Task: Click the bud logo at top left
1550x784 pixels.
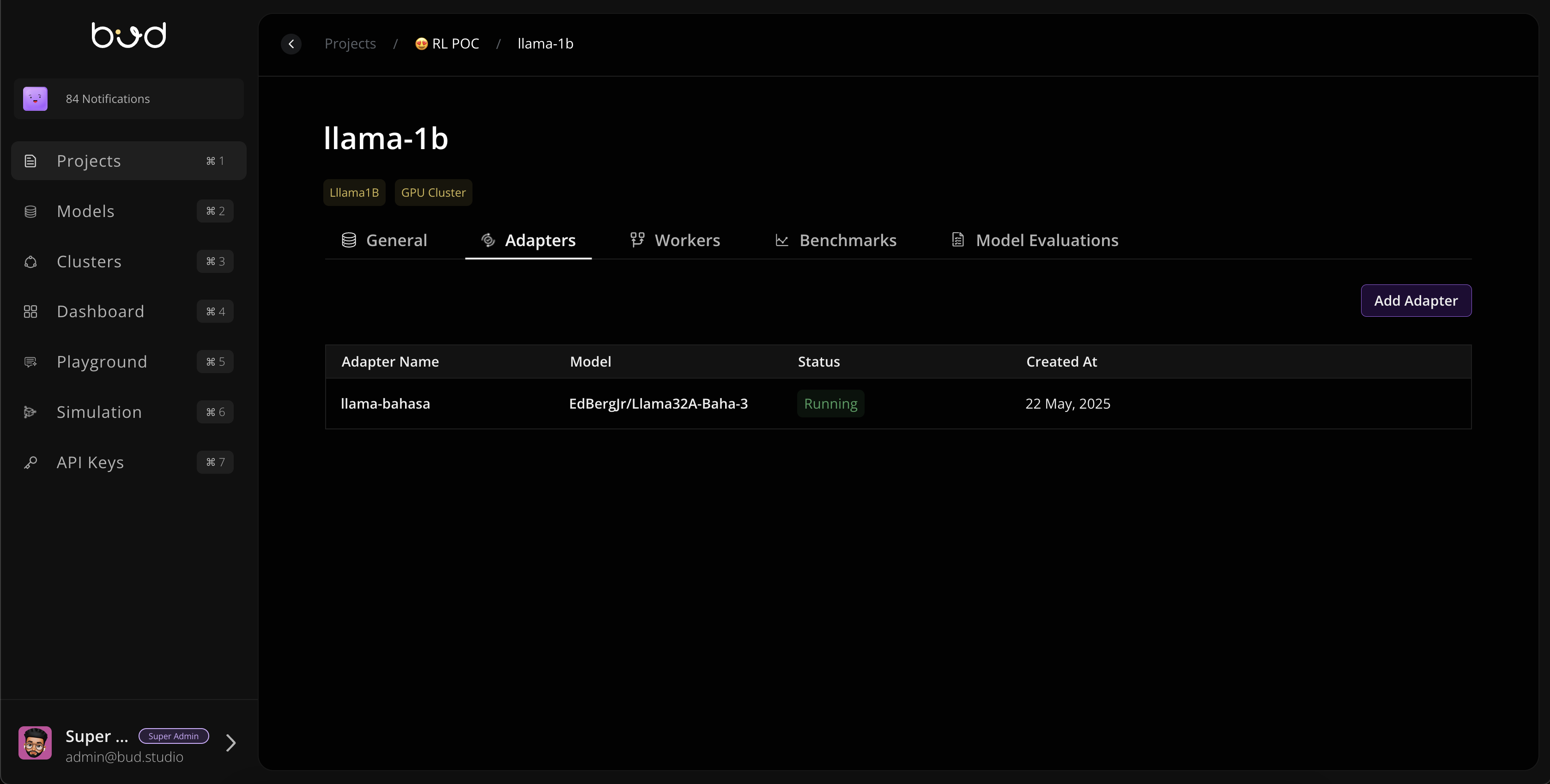Action: coord(128,35)
